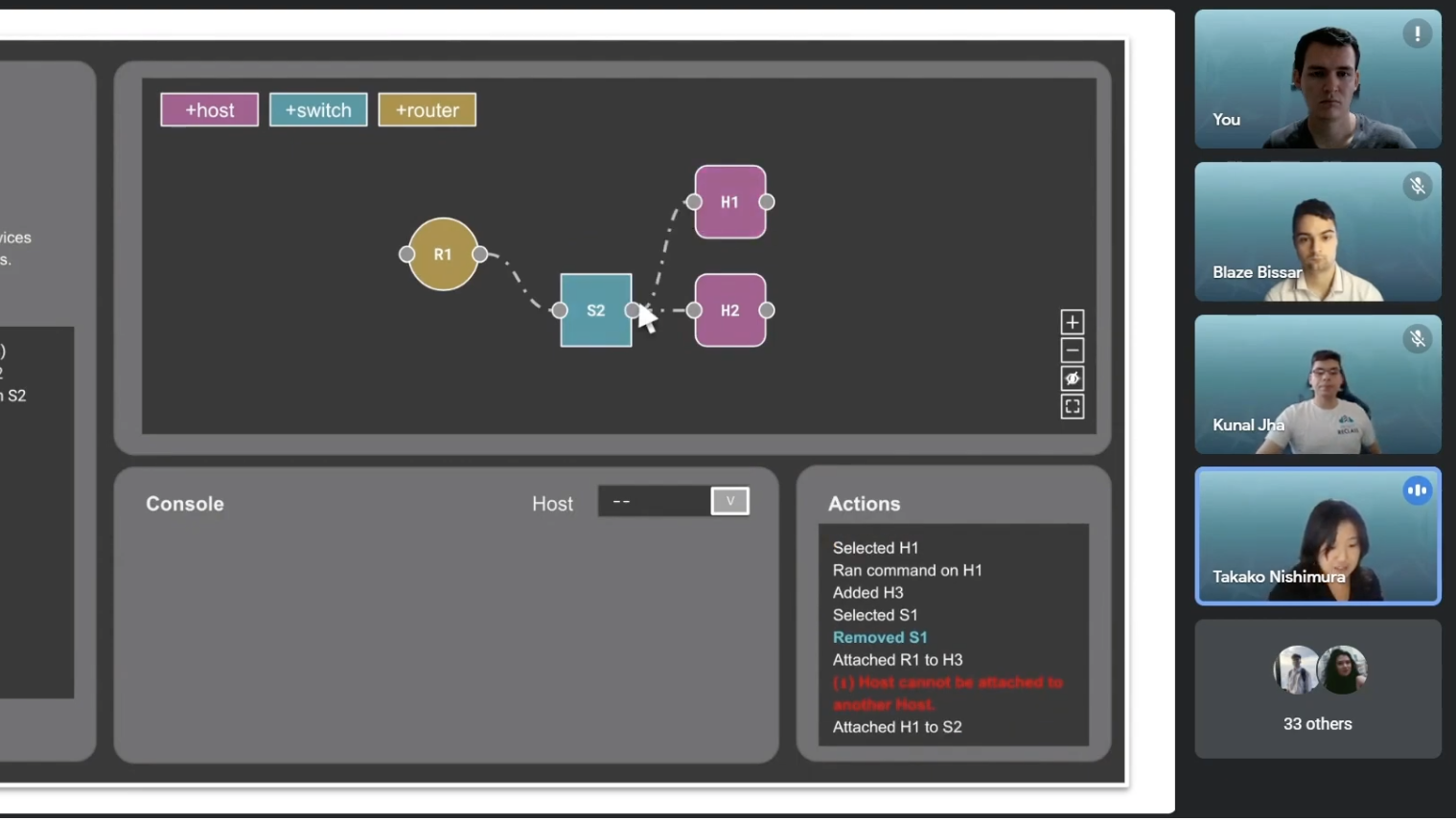Select the R1 router node
This screenshot has width=1456, height=820.
click(x=443, y=255)
